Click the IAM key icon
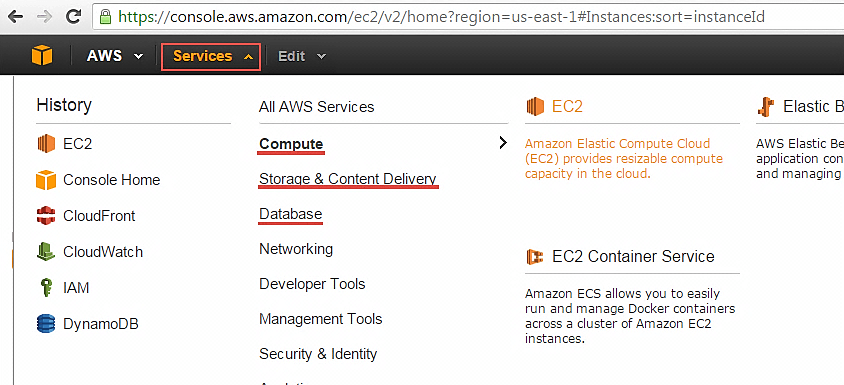 coord(46,288)
